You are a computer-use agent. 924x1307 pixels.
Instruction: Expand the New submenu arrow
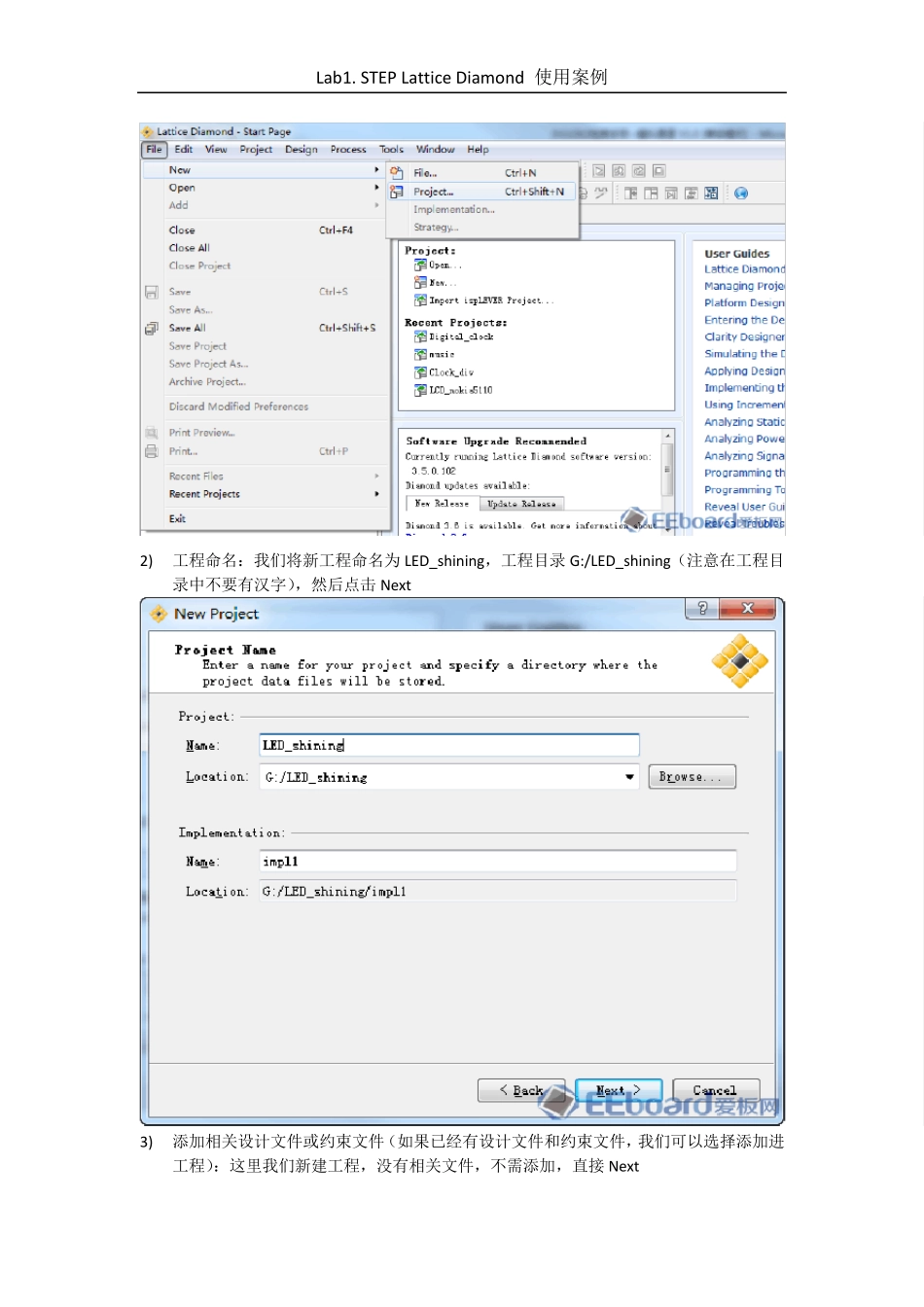click(376, 170)
